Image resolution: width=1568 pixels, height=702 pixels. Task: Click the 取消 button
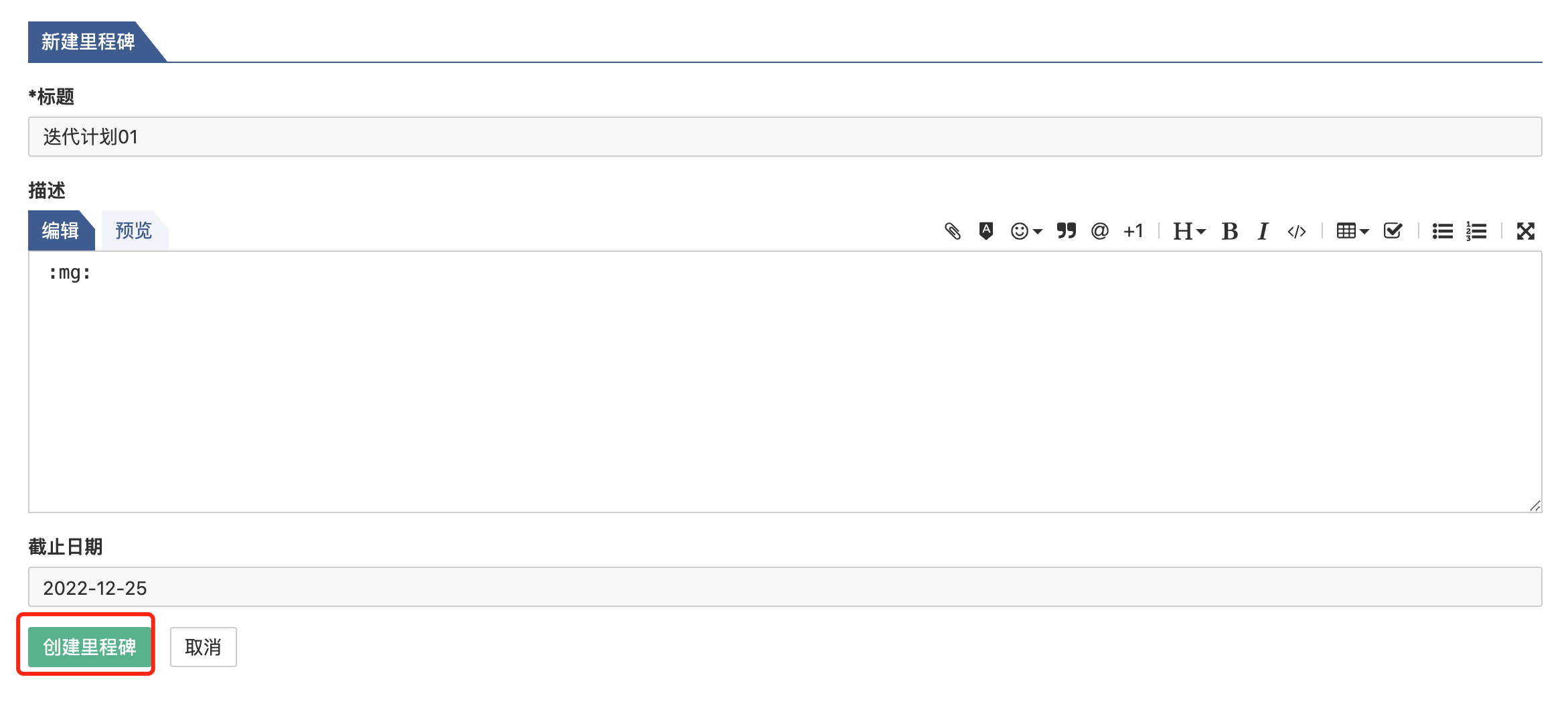coord(203,647)
